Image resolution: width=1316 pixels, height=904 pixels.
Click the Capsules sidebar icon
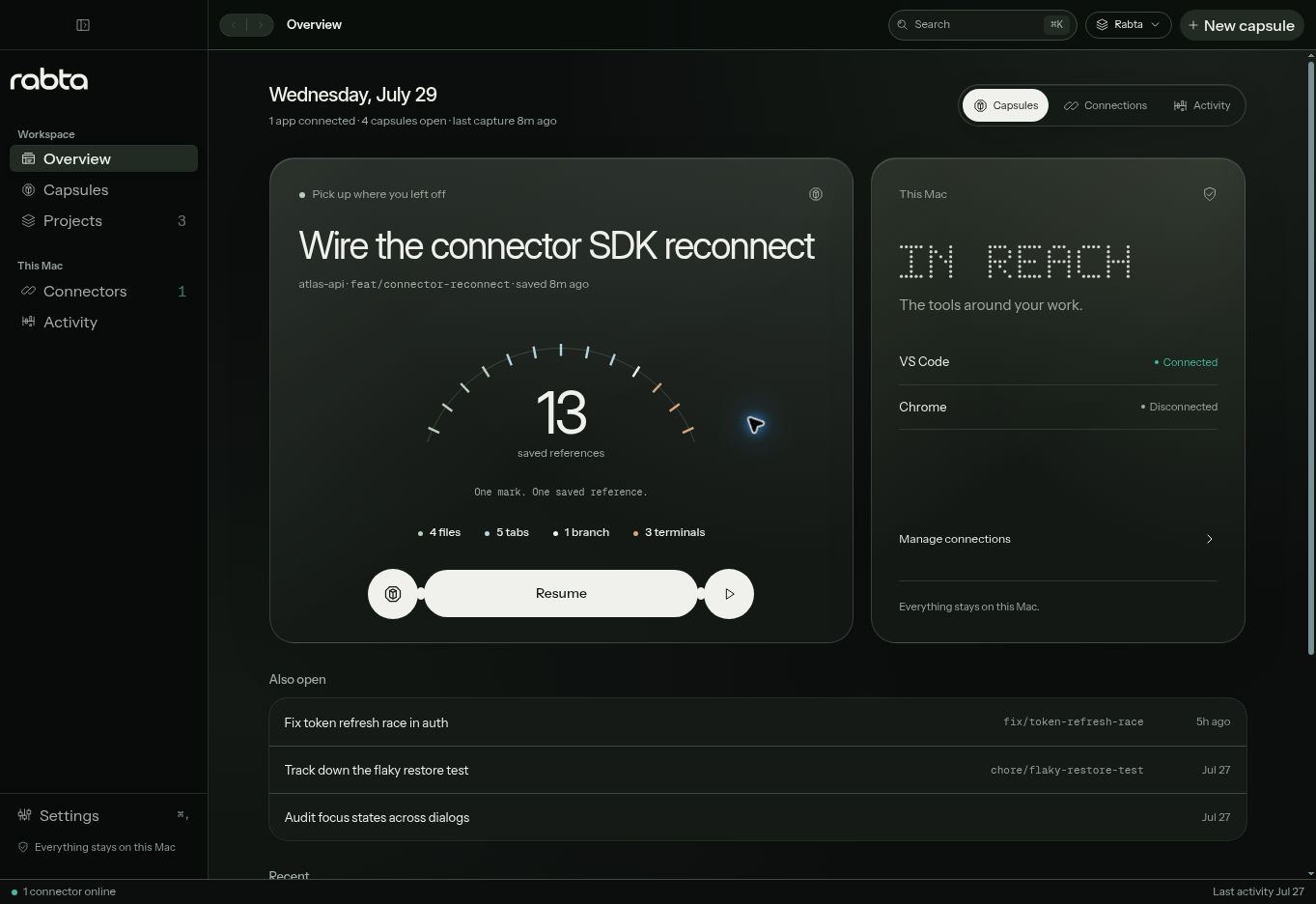pyautogui.click(x=29, y=190)
